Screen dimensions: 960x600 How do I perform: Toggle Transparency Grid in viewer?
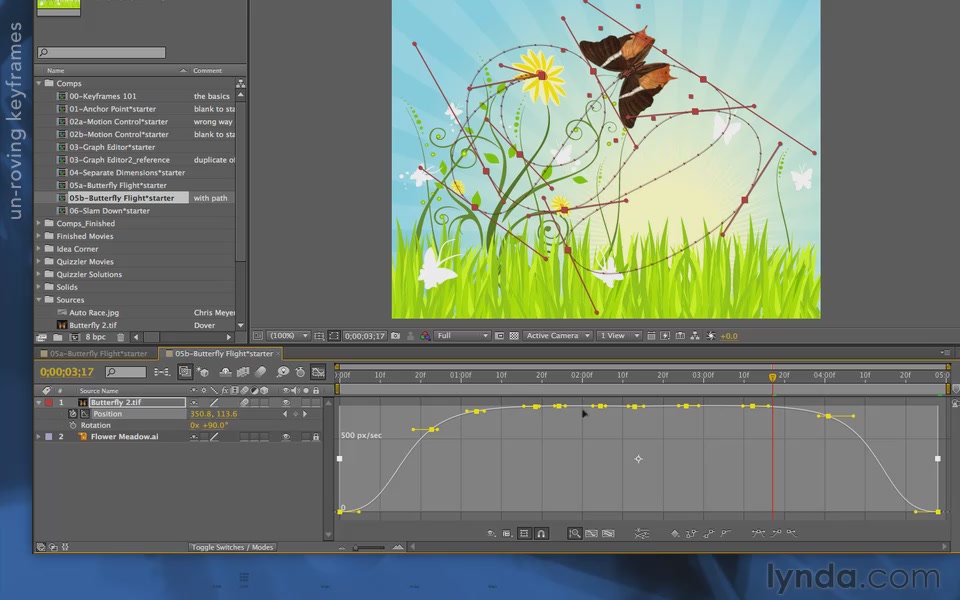coord(514,336)
